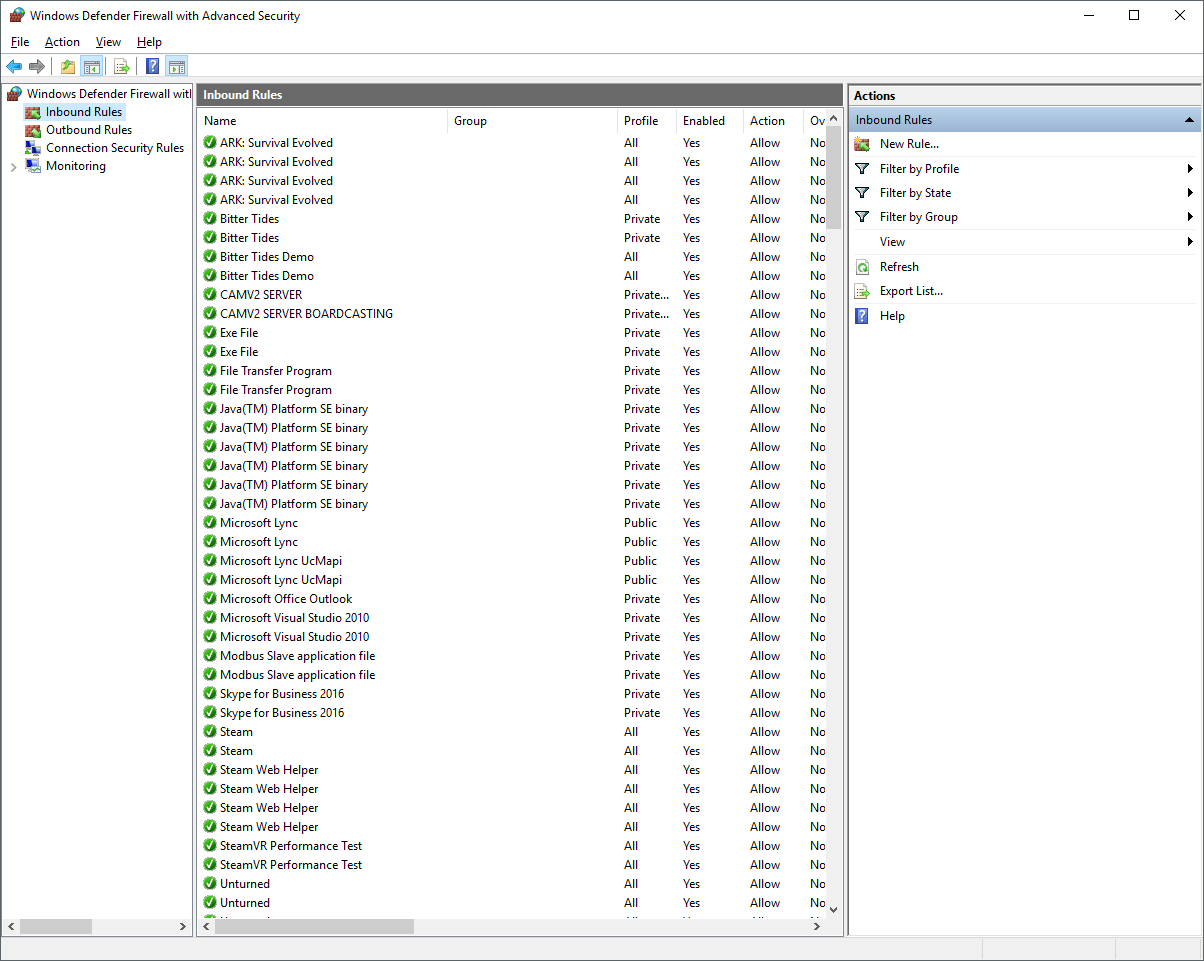Open the Help menu in menu bar
The image size is (1204, 961).
[149, 42]
